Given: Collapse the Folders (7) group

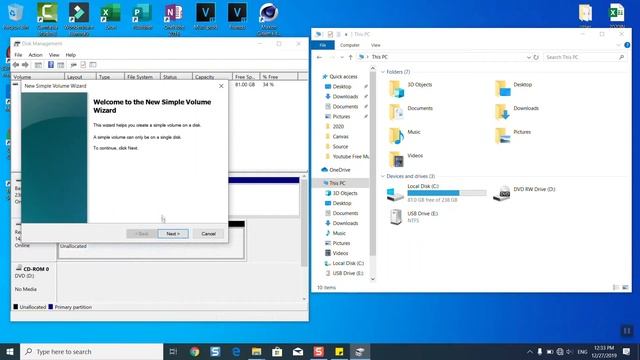Looking at the screenshot, I should 383,72.
